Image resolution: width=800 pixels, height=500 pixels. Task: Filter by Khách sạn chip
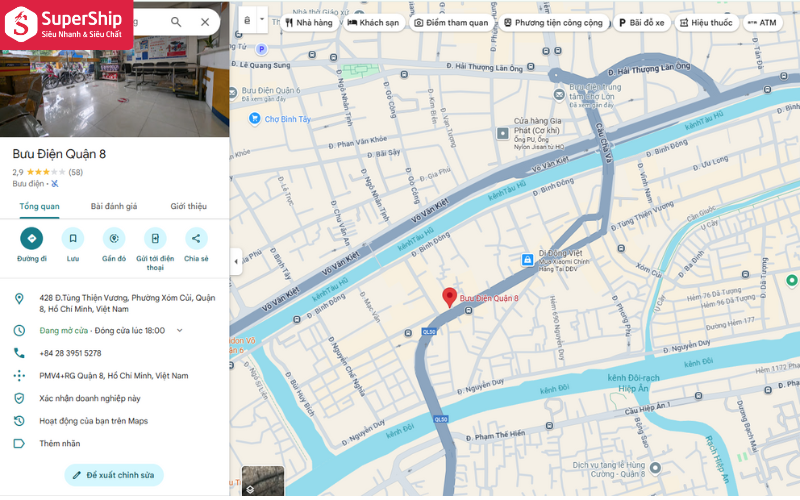coord(373,22)
